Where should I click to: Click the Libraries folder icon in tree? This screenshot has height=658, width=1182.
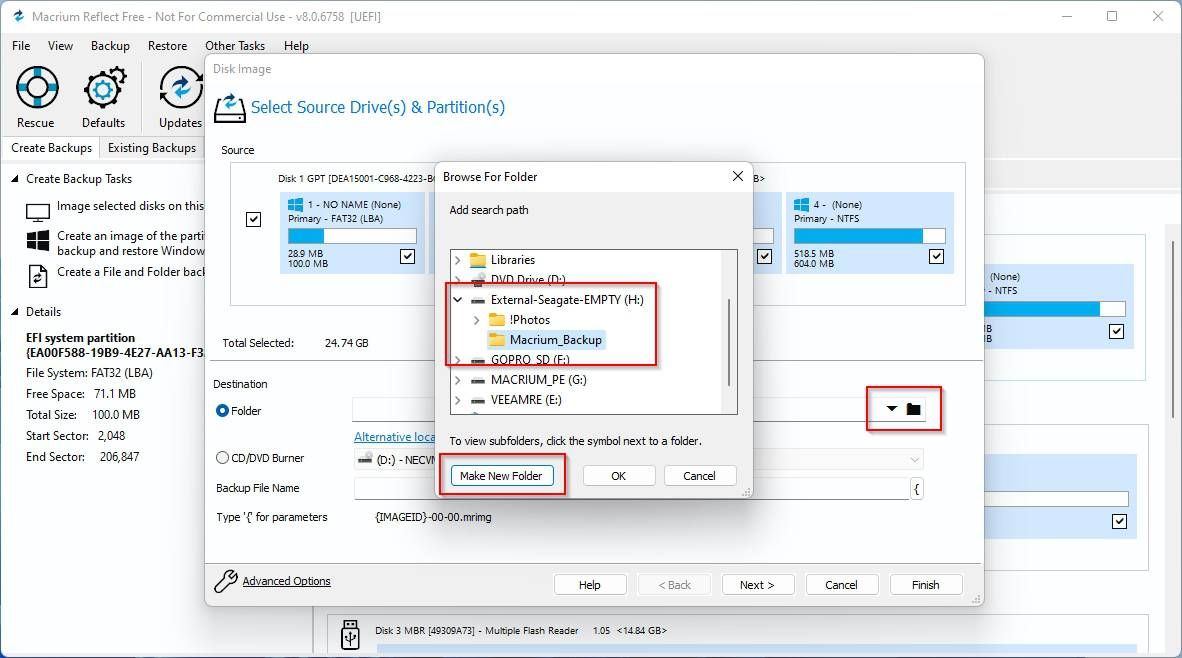tap(478, 260)
